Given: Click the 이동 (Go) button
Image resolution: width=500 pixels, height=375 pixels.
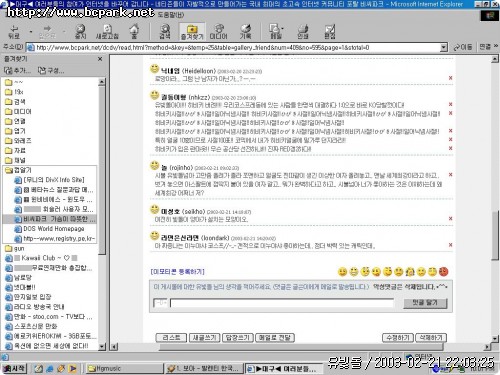Looking at the screenshot, I should [x=462, y=47].
